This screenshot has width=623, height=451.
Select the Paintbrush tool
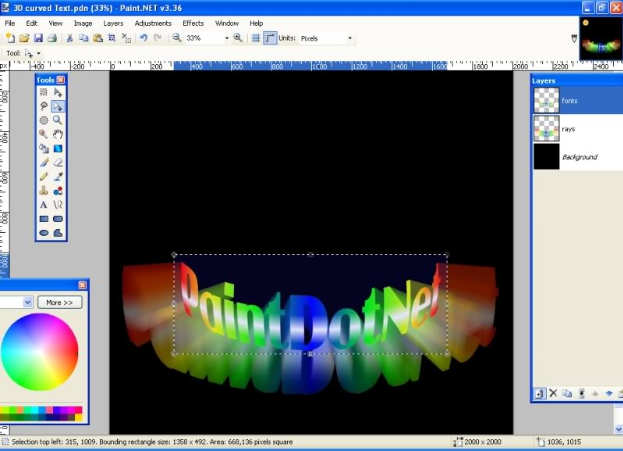coord(44,163)
